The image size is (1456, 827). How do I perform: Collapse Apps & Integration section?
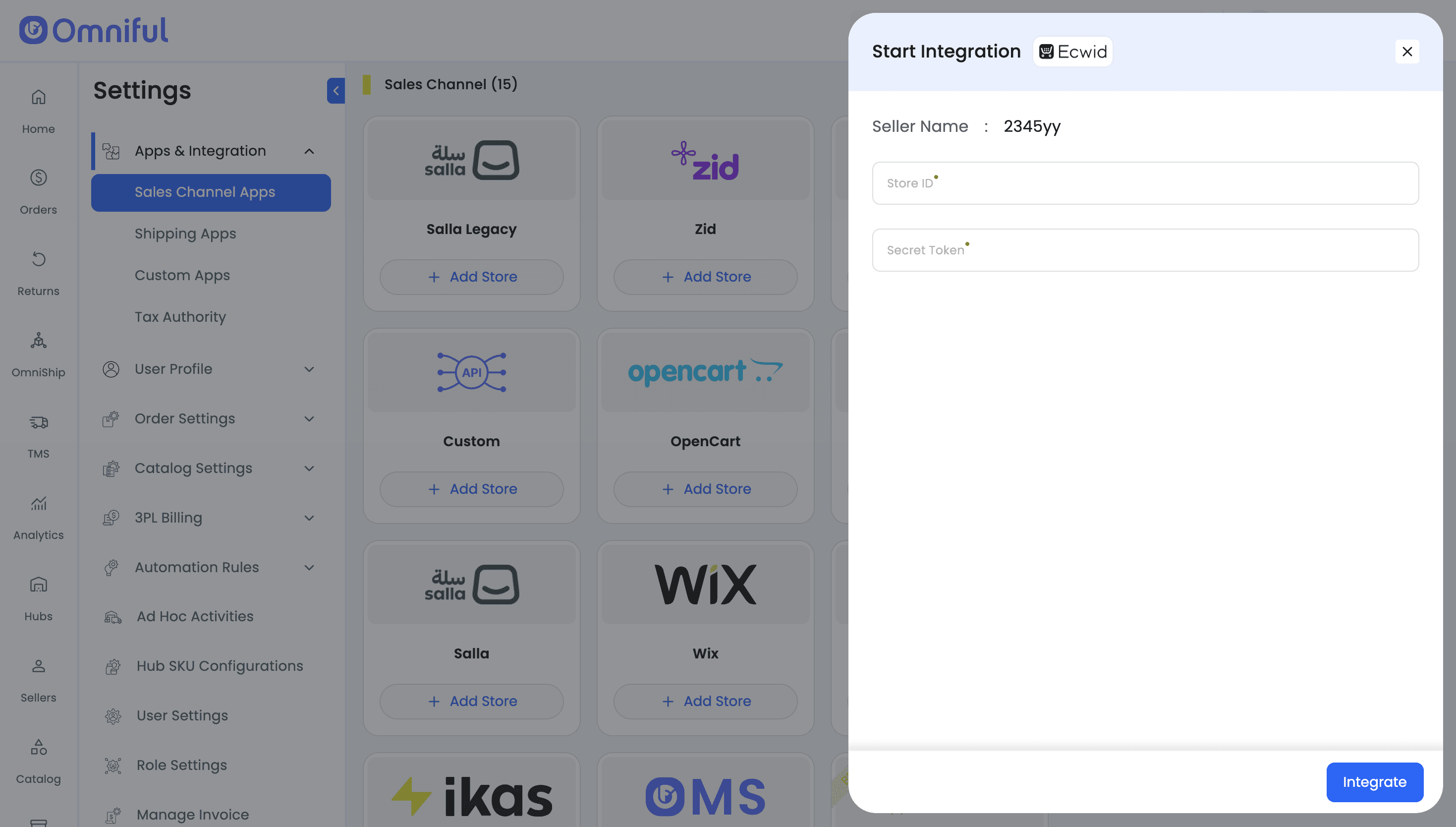click(309, 151)
